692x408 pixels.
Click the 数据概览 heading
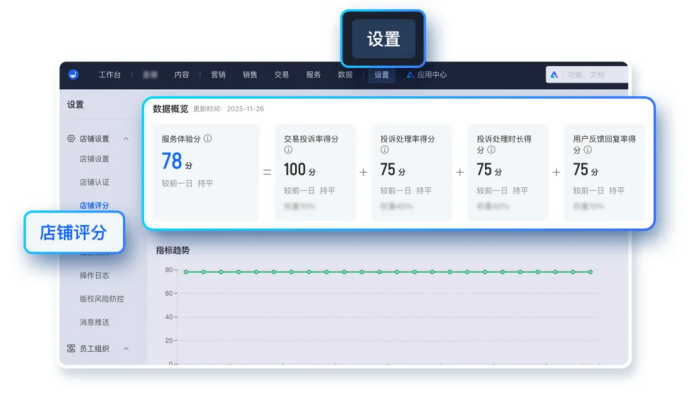point(170,109)
